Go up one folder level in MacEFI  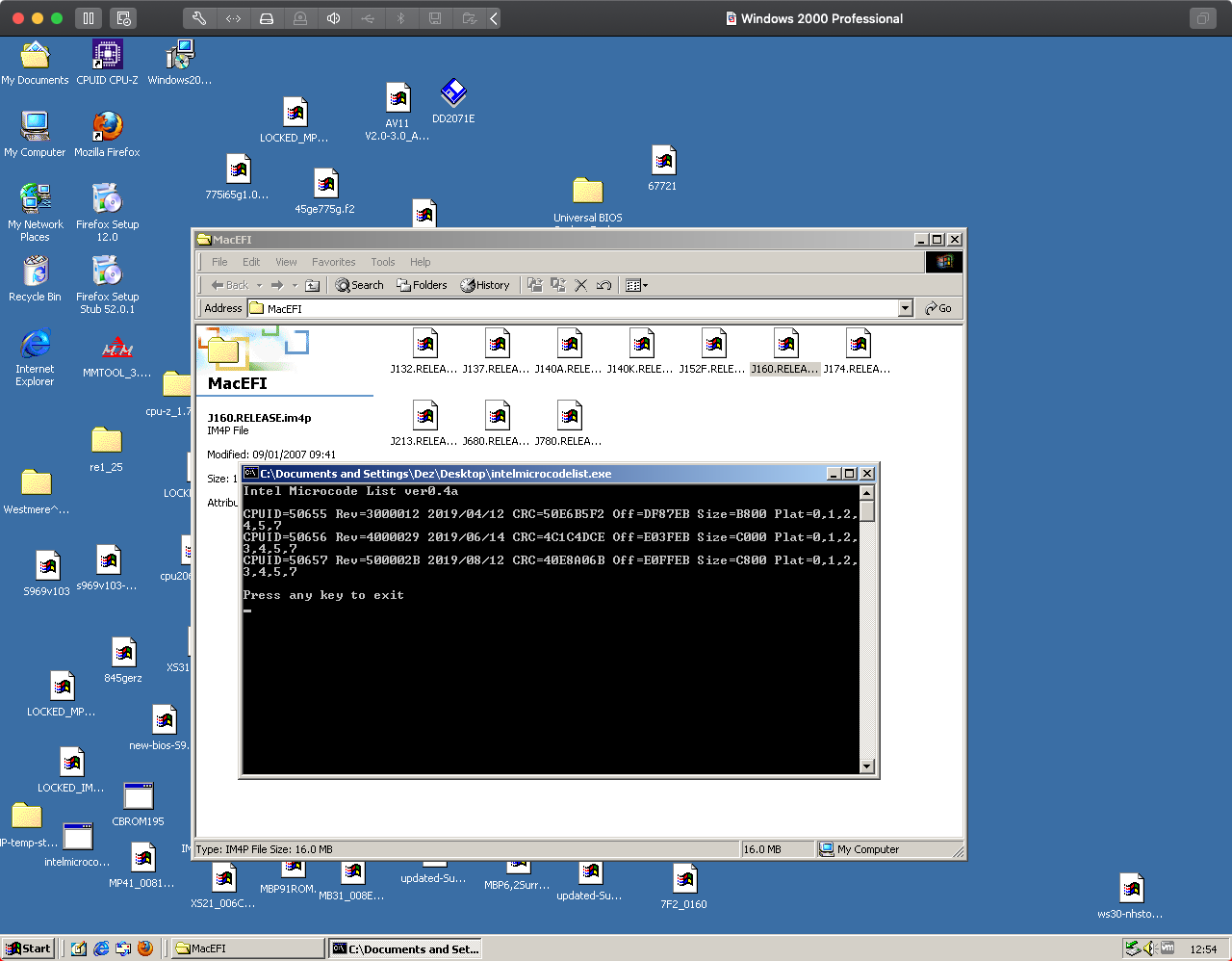click(x=313, y=285)
